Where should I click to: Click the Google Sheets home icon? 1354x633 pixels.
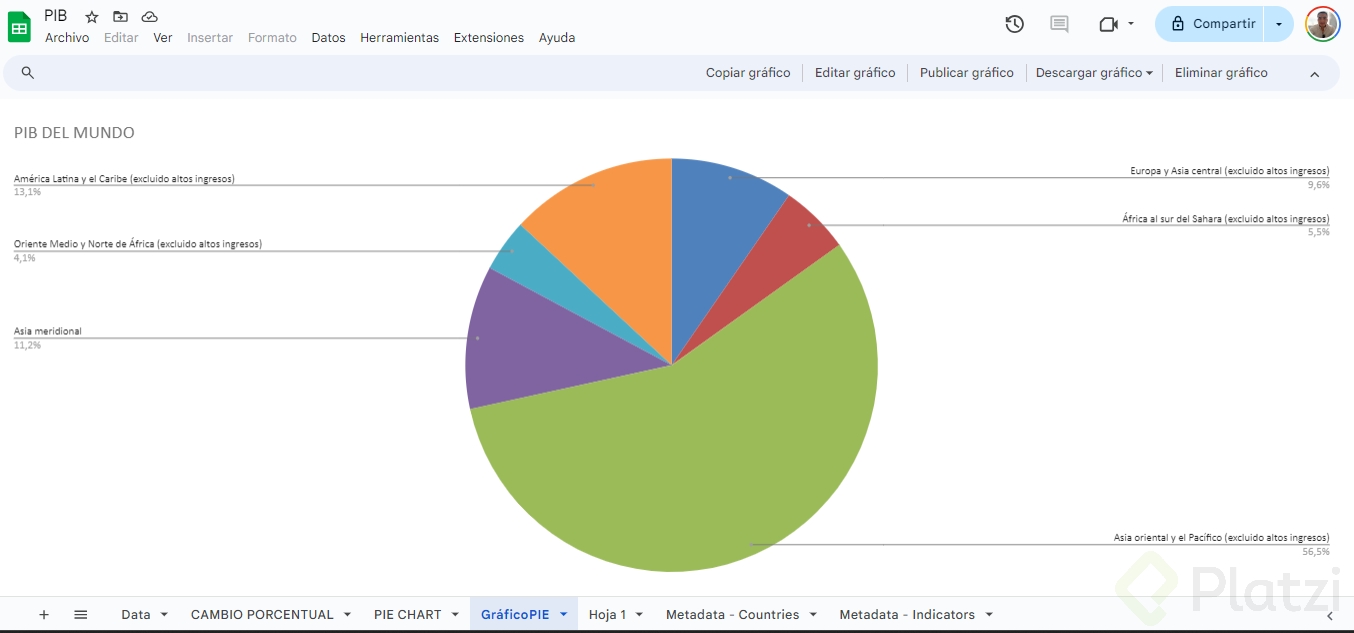click(x=19, y=27)
